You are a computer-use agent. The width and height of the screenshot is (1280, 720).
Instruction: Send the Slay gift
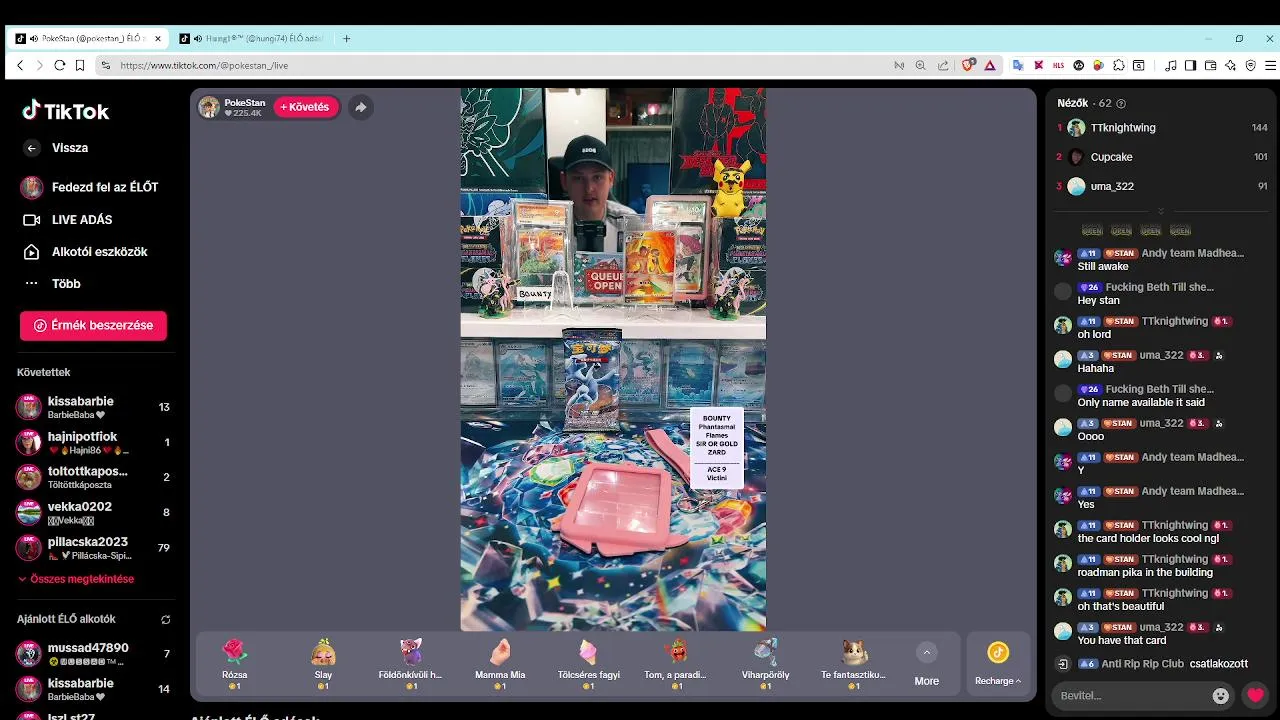(323, 663)
